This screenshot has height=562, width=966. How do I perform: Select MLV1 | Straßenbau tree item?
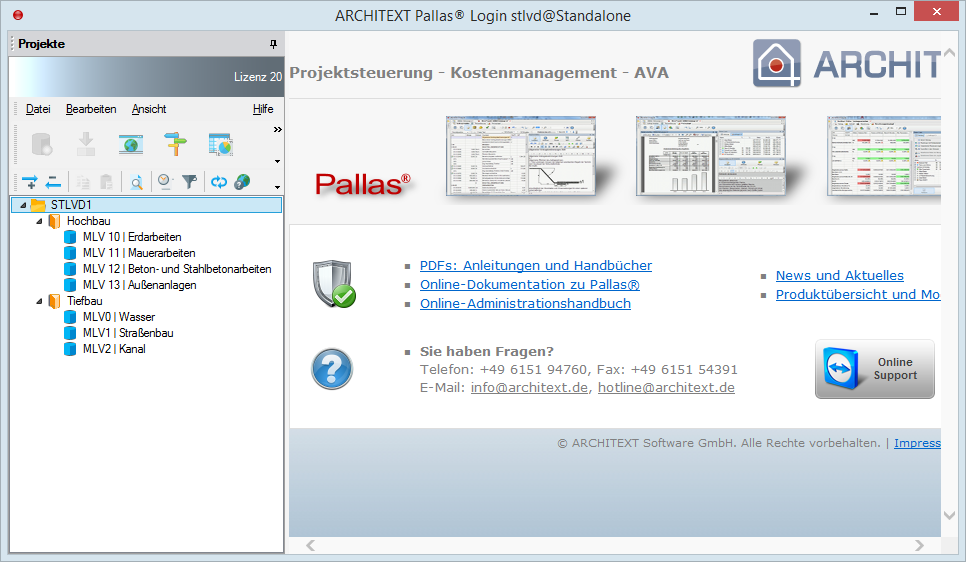[x=128, y=333]
